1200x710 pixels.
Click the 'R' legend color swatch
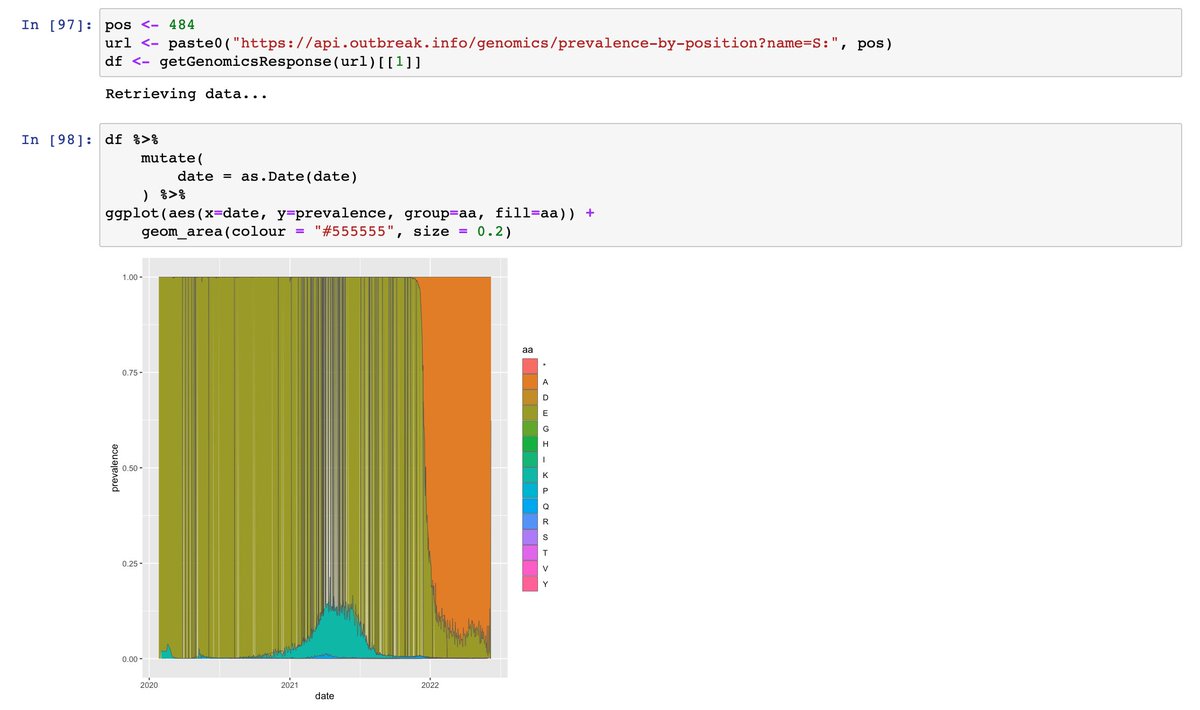[x=530, y=522]
